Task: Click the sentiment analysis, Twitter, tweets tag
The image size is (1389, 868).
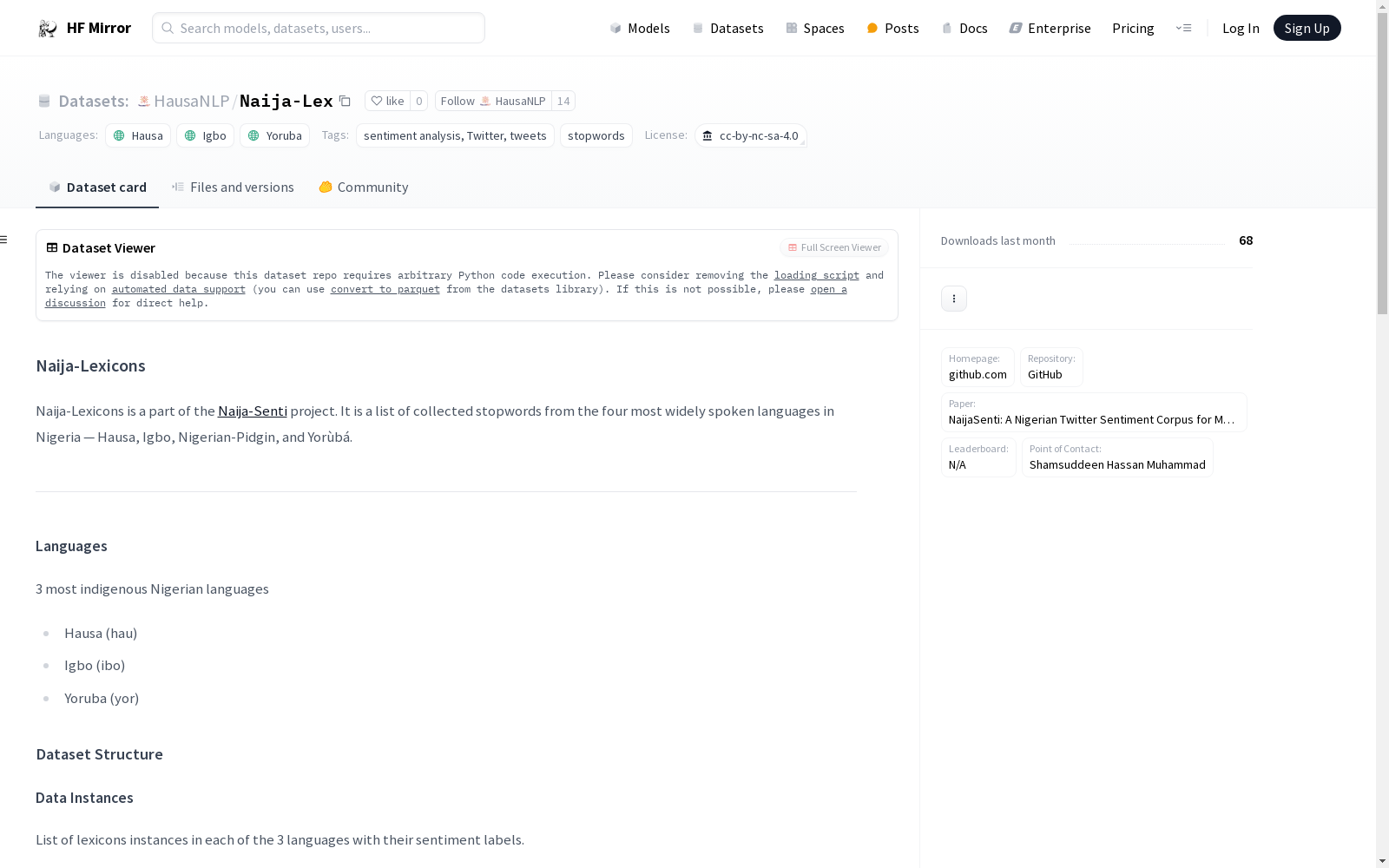Action: 455,135
